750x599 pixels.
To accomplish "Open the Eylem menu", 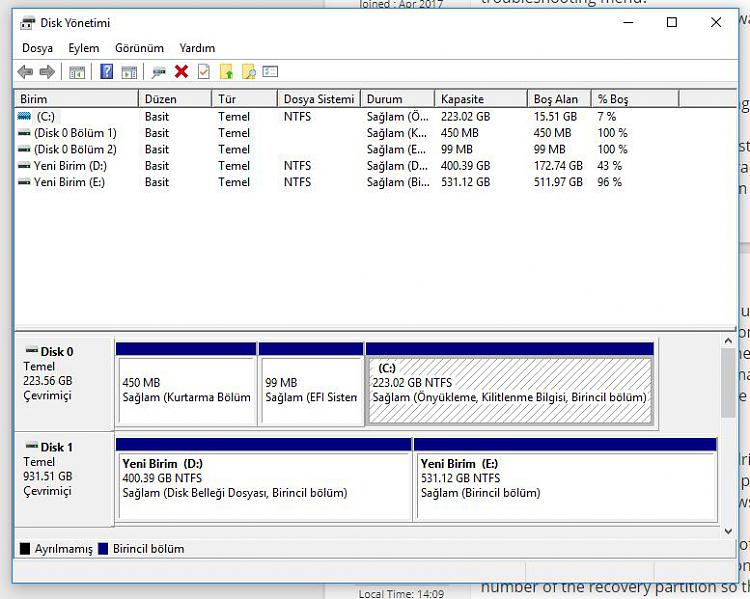I will click(83, 48).
